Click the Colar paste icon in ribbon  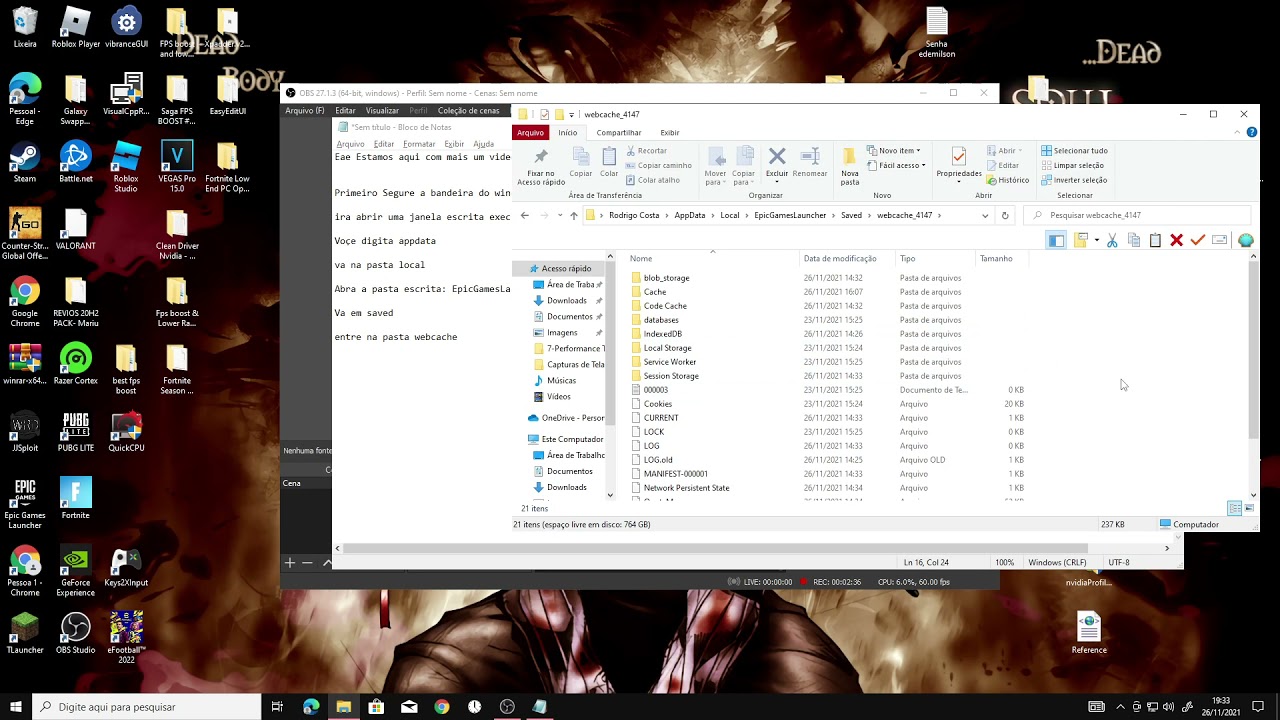[609, 163]
